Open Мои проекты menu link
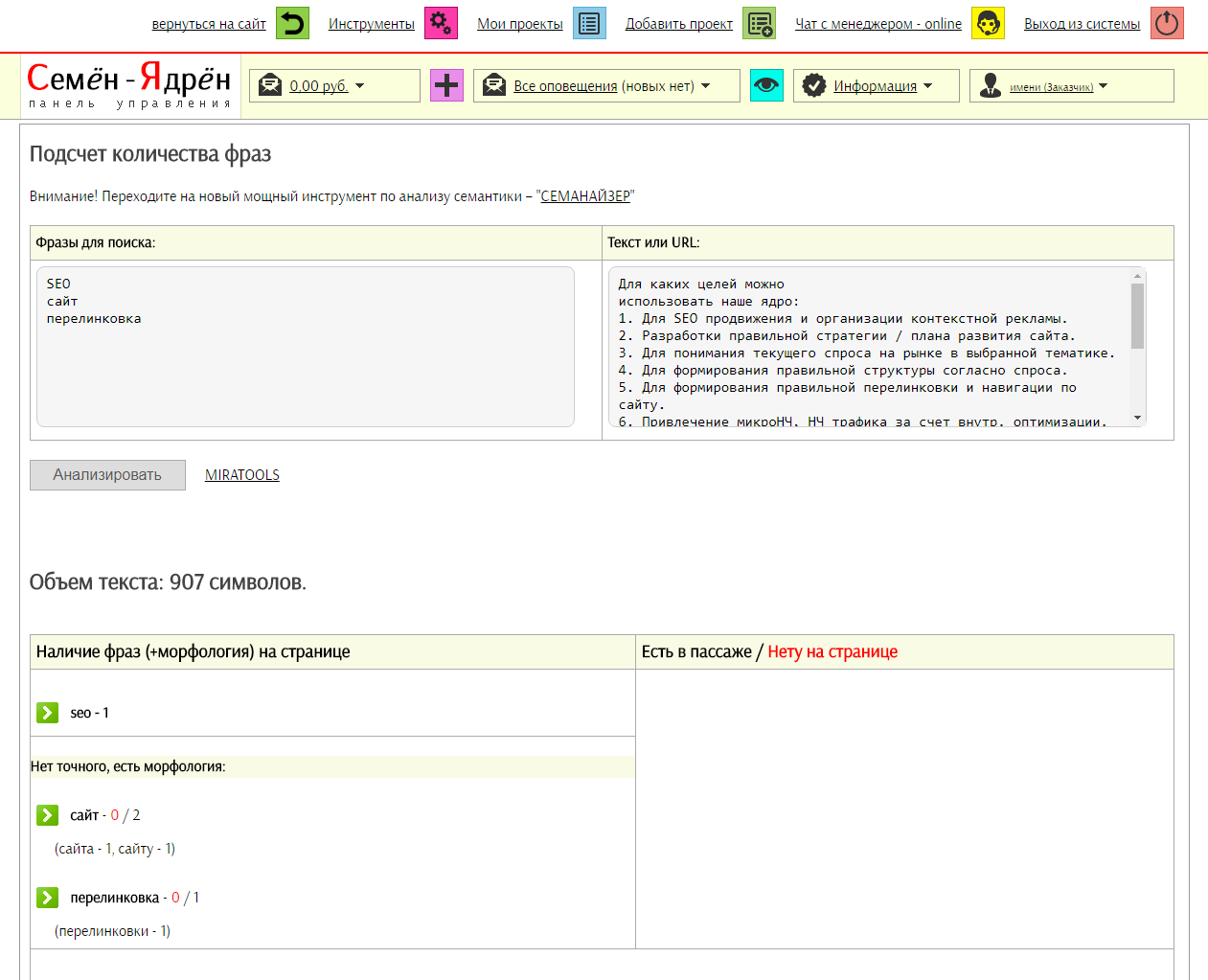 520,24
